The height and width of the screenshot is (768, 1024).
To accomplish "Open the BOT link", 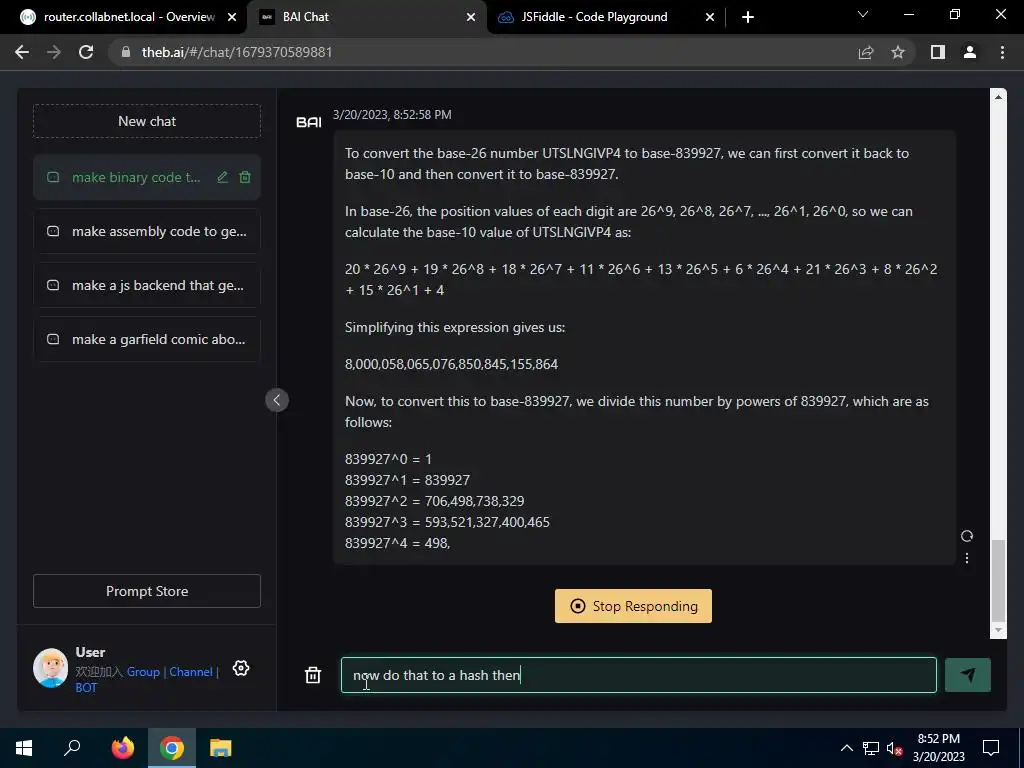I will point(86,687).
